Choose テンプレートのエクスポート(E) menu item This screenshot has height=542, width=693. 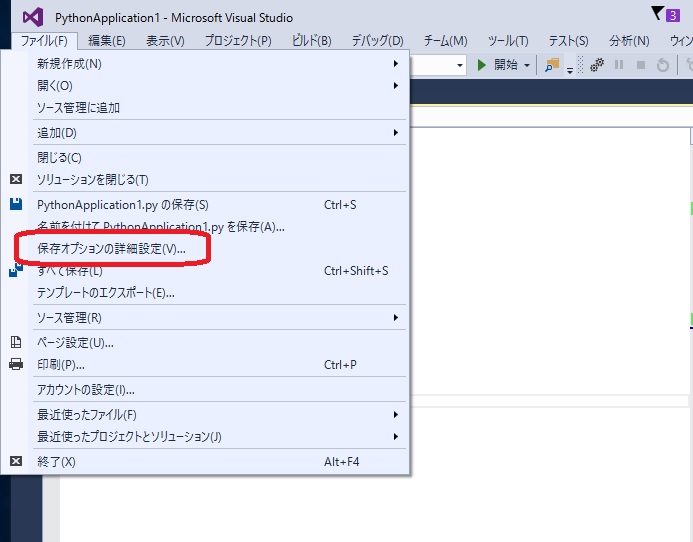[x=220, y=293]
